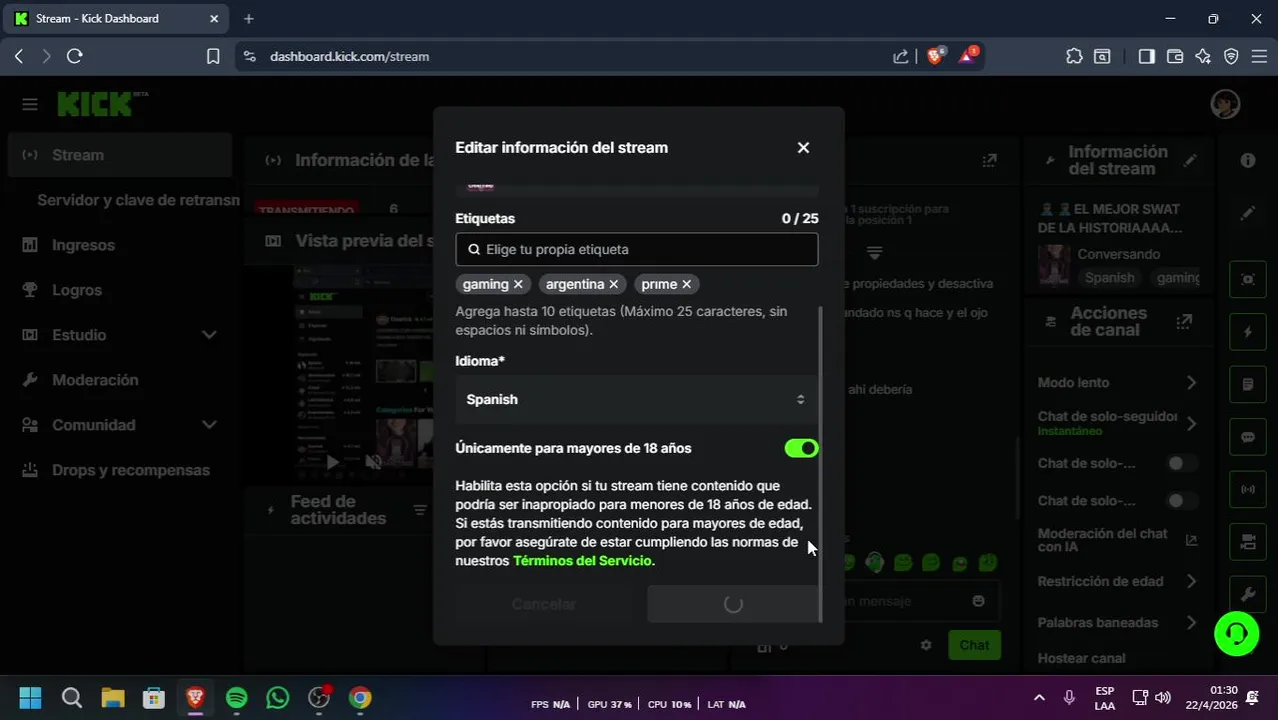The height and width of the screenshot is (720, 1278).
Task: Close the Editar información del stream dialog
Action: coord(803,148)
